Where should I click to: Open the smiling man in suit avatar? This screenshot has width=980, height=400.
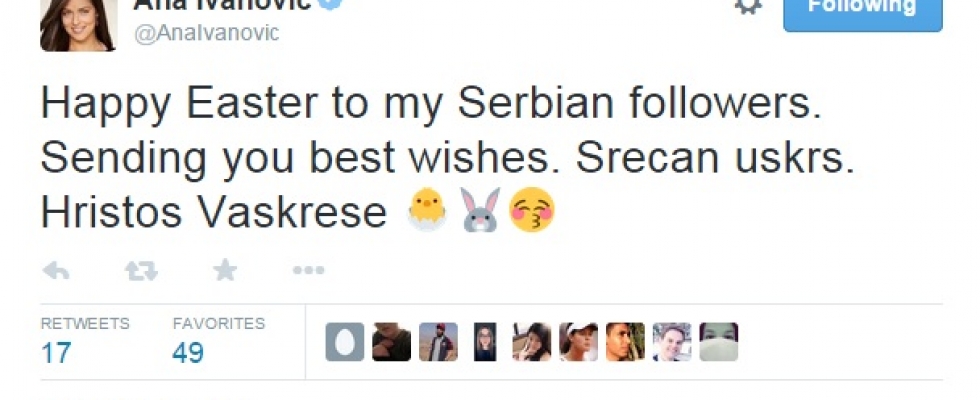pyautogui.click(x=672, y=342)
